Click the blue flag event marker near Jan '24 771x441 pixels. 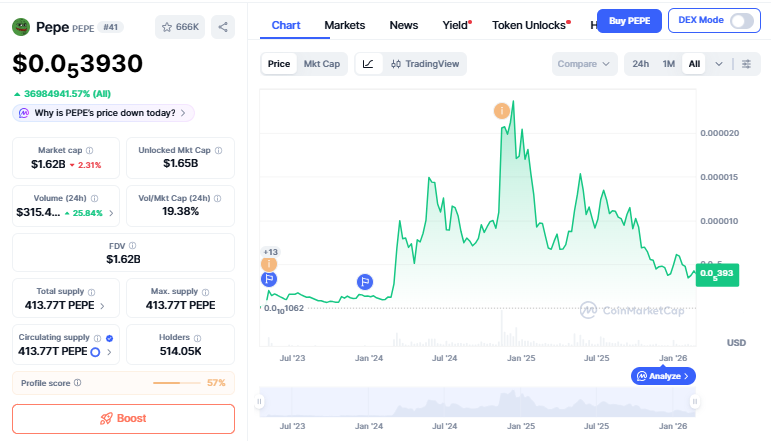(x=366, y=282)
